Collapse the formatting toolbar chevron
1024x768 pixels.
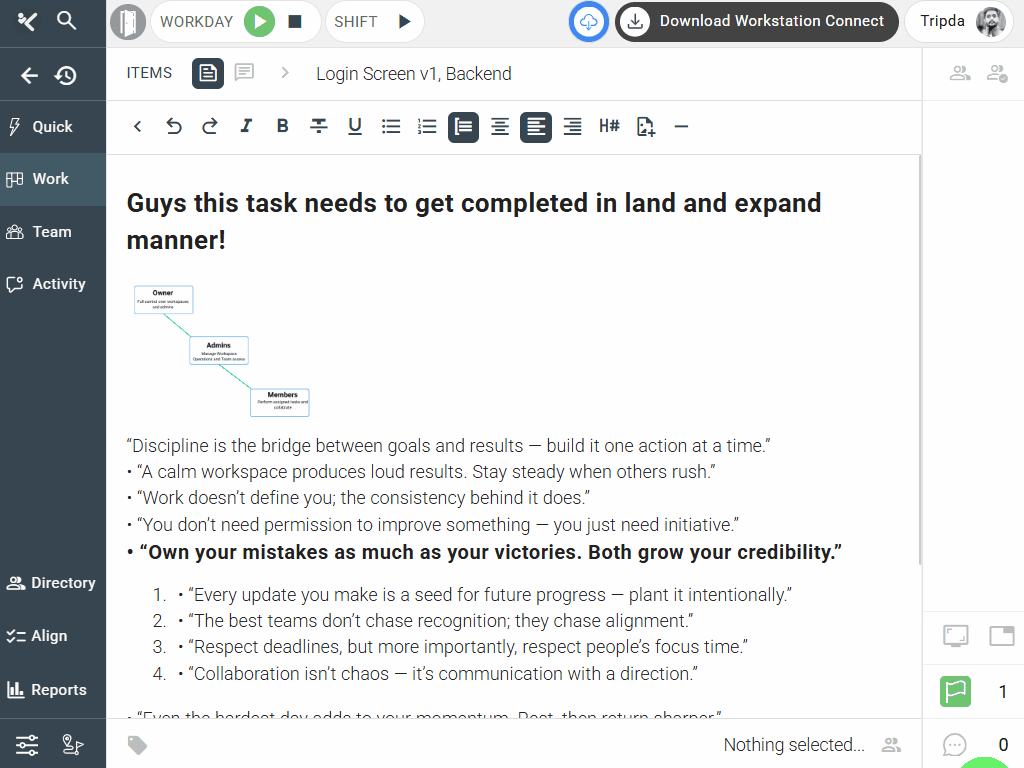[x=138, y=126]
